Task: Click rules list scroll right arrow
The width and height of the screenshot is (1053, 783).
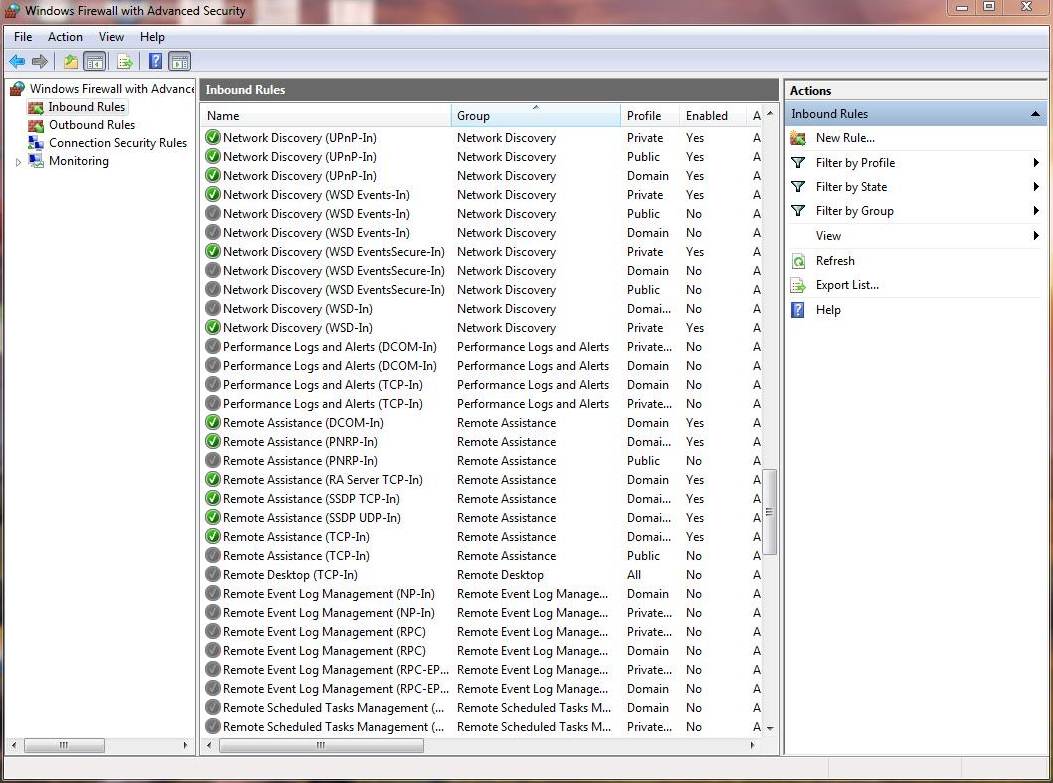Action: point(752,745)
